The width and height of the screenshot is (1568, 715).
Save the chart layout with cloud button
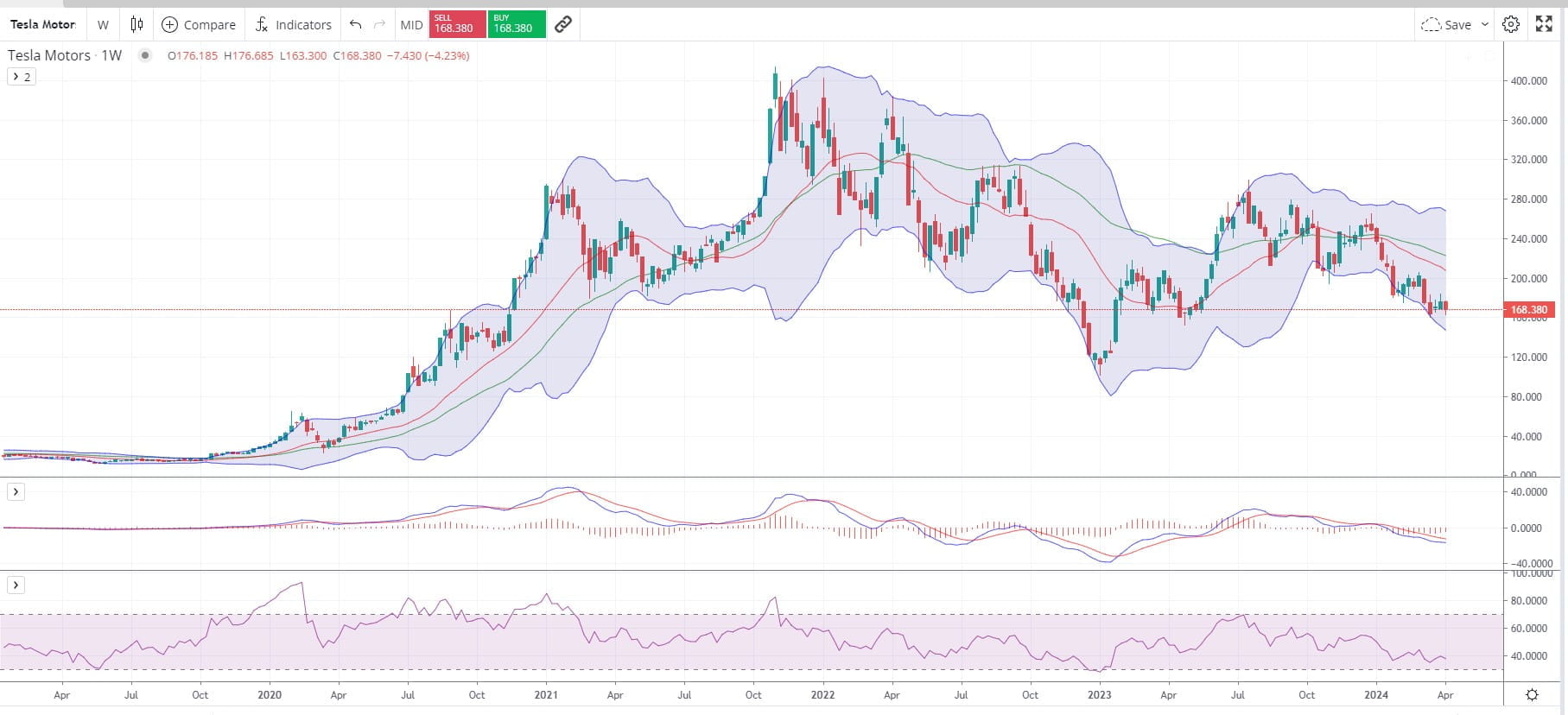(1446, 24)
